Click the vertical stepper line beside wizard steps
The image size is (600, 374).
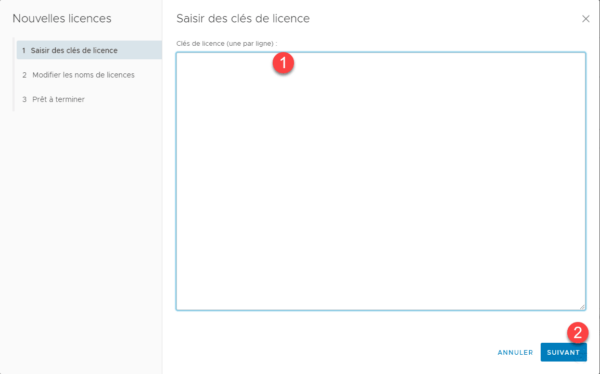tap(14, 74)
